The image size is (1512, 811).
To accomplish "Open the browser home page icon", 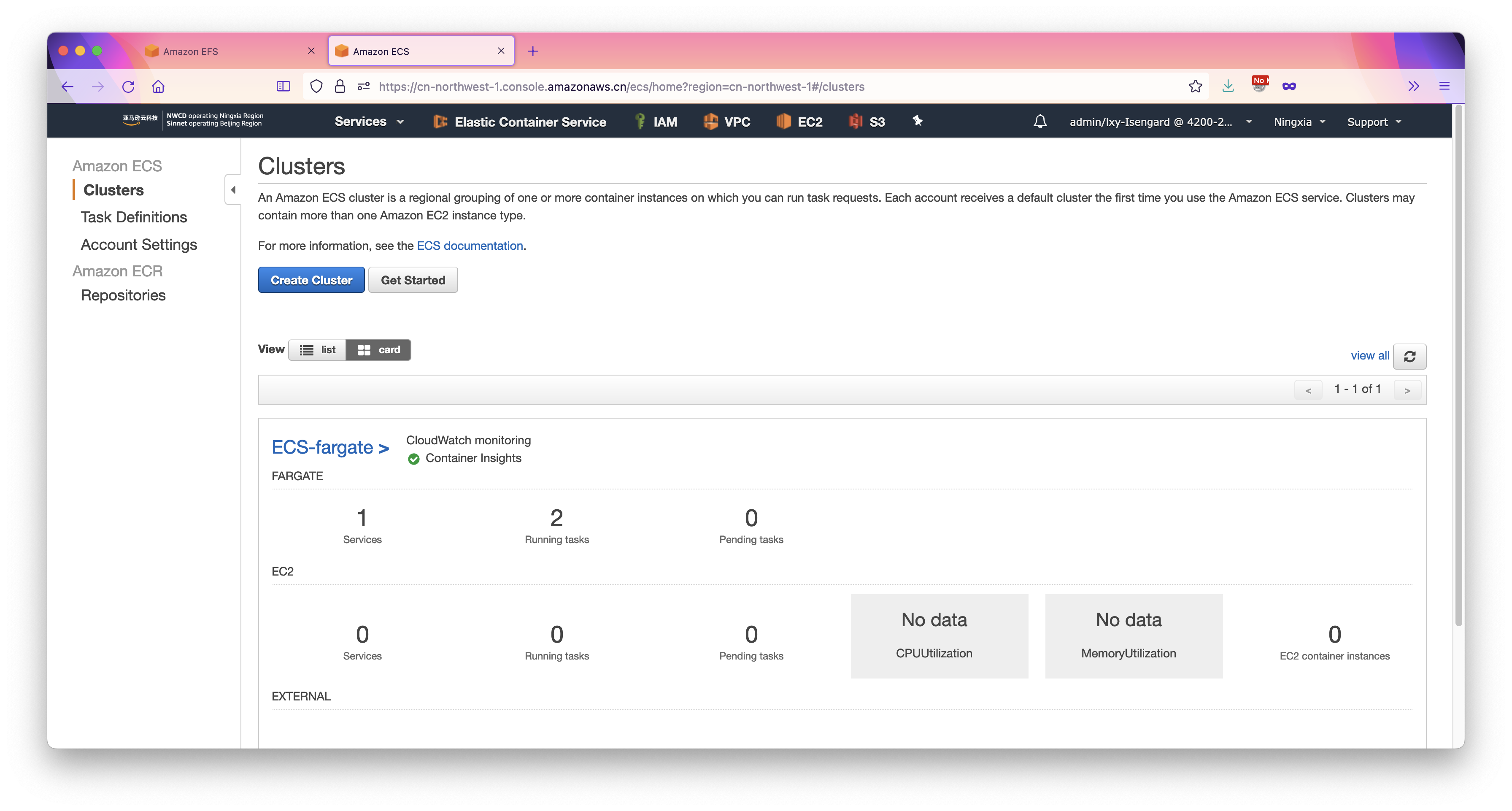I will click(x=158, y=87).
